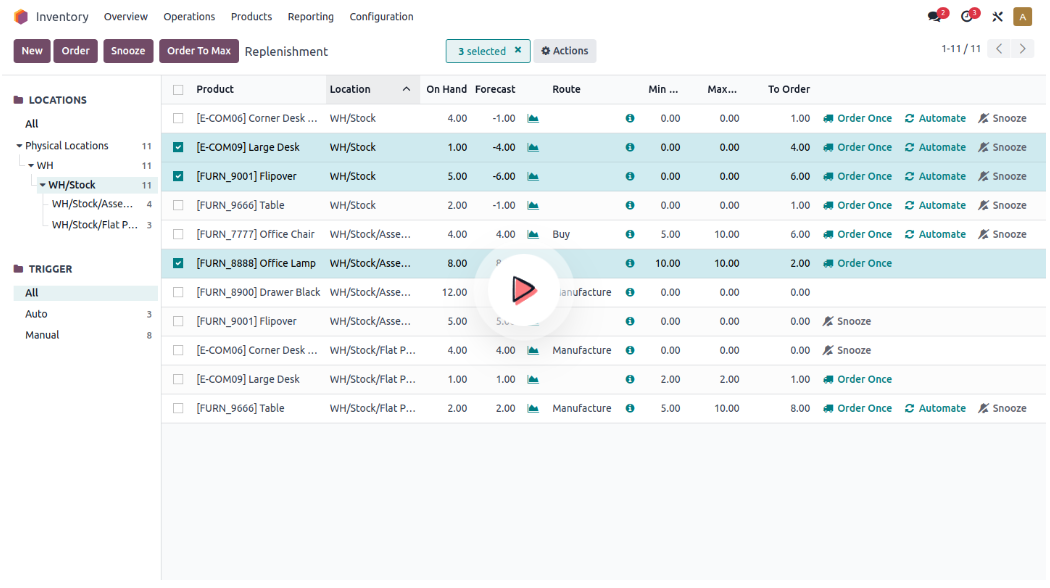The height and width of the screenshot is (588, 1050).
Task: Check the FURN_7777 Office Chair row
Action: click(178, 234)
